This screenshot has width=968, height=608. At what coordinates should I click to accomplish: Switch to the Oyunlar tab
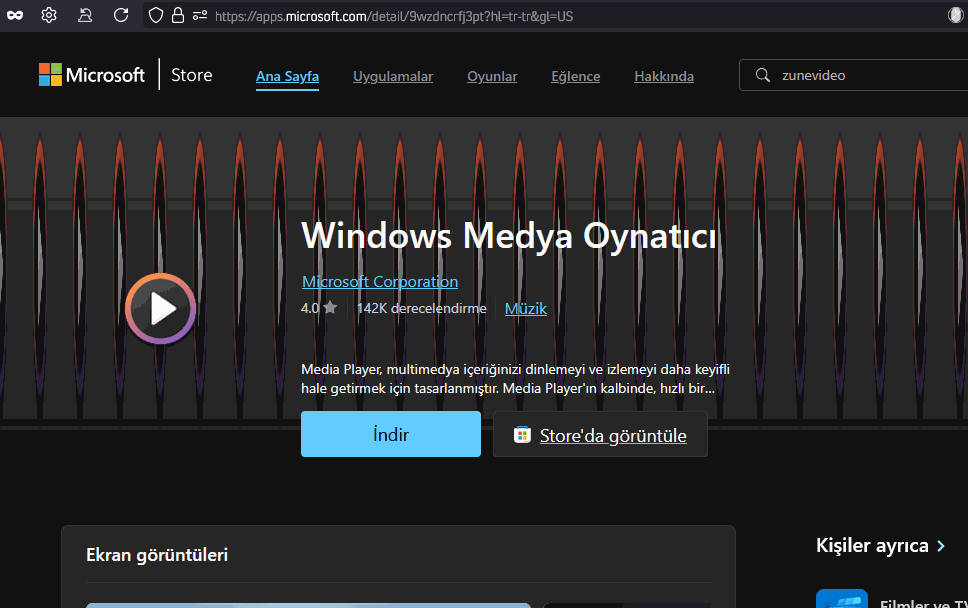(492, 77)
